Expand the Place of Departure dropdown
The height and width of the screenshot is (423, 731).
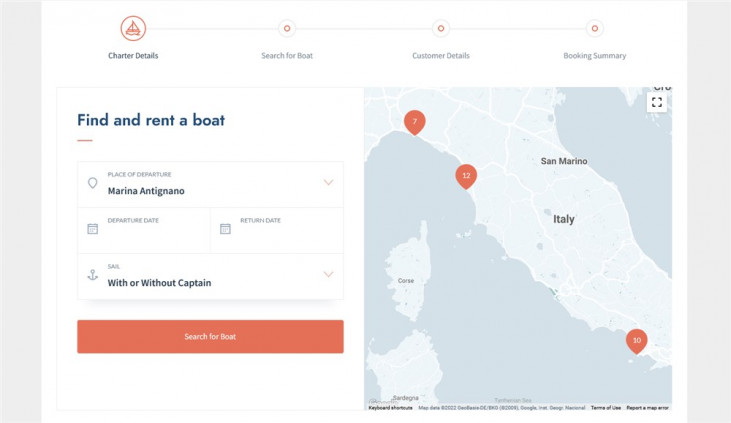[328, 183]
